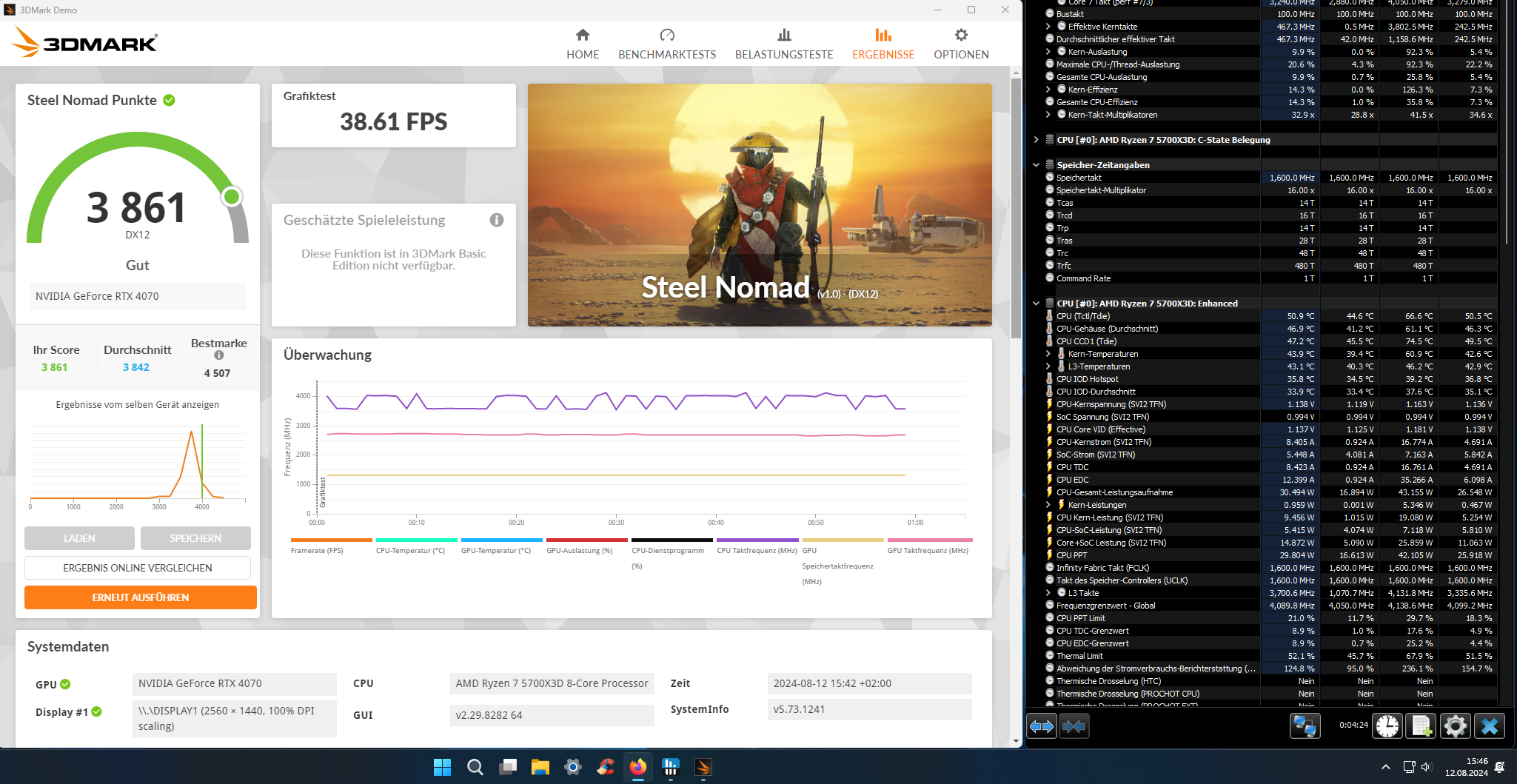Open the taskbar clock showing 15:46

[1467, 767]
